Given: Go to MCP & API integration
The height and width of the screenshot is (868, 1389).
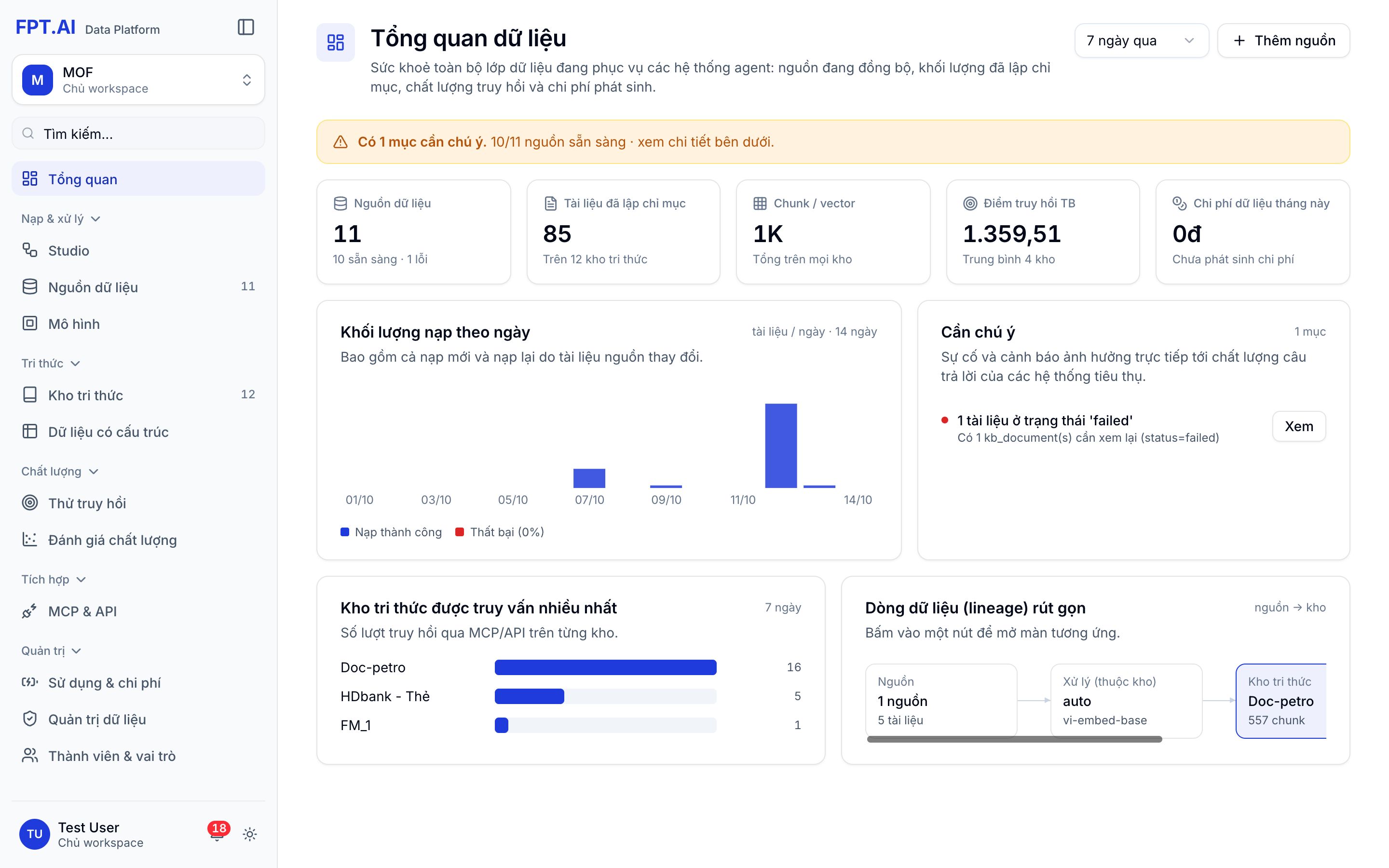Looking at the screenshot, I should coord(138,611).
